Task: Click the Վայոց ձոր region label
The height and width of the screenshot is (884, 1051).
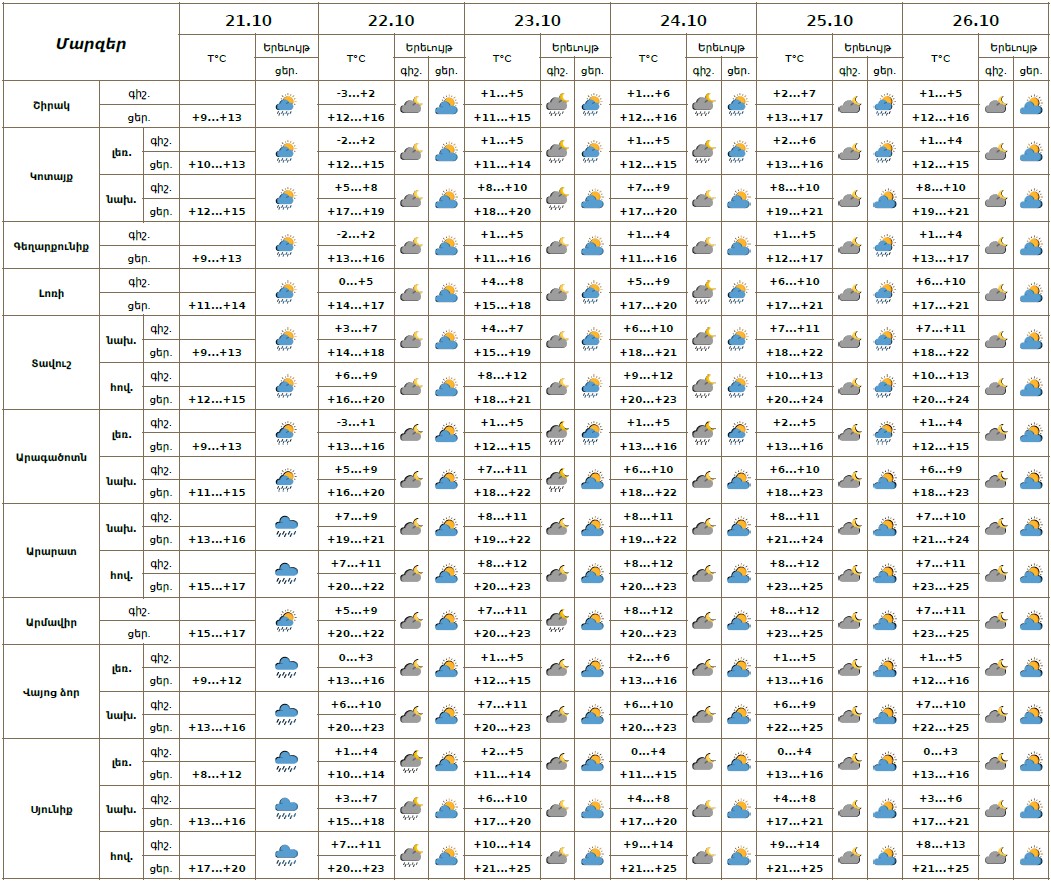Action: click(x=51, y=692)
